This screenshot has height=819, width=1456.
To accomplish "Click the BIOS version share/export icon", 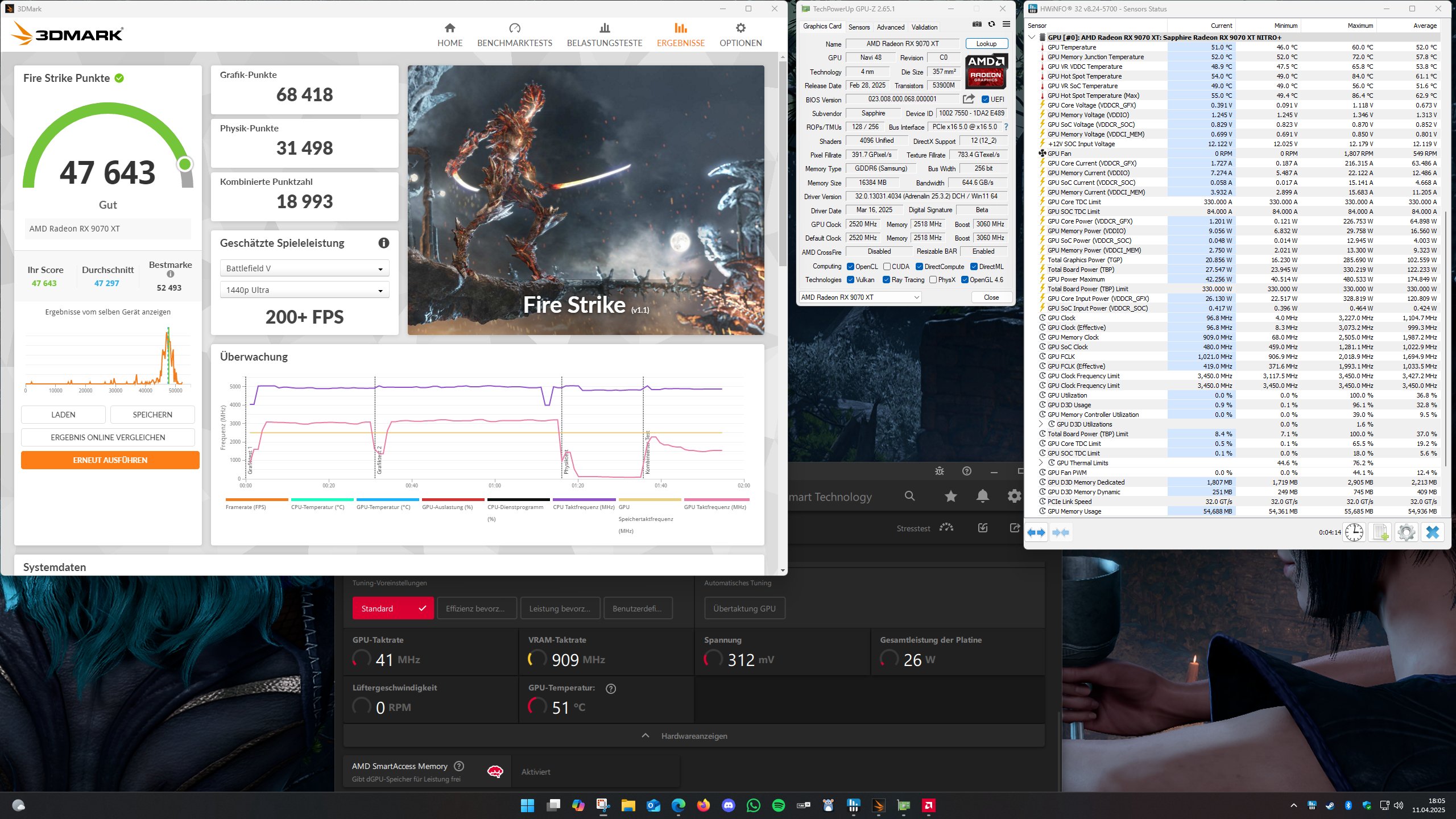I will (969, 99).
